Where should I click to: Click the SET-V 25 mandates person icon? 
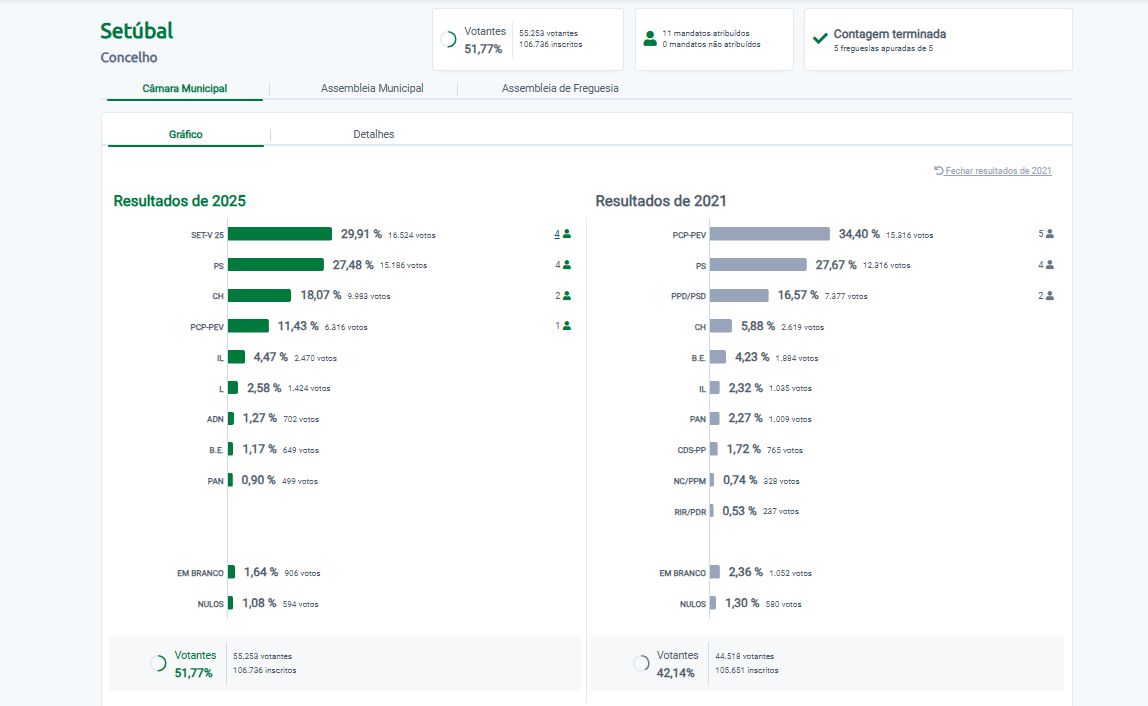click(567, 234)
